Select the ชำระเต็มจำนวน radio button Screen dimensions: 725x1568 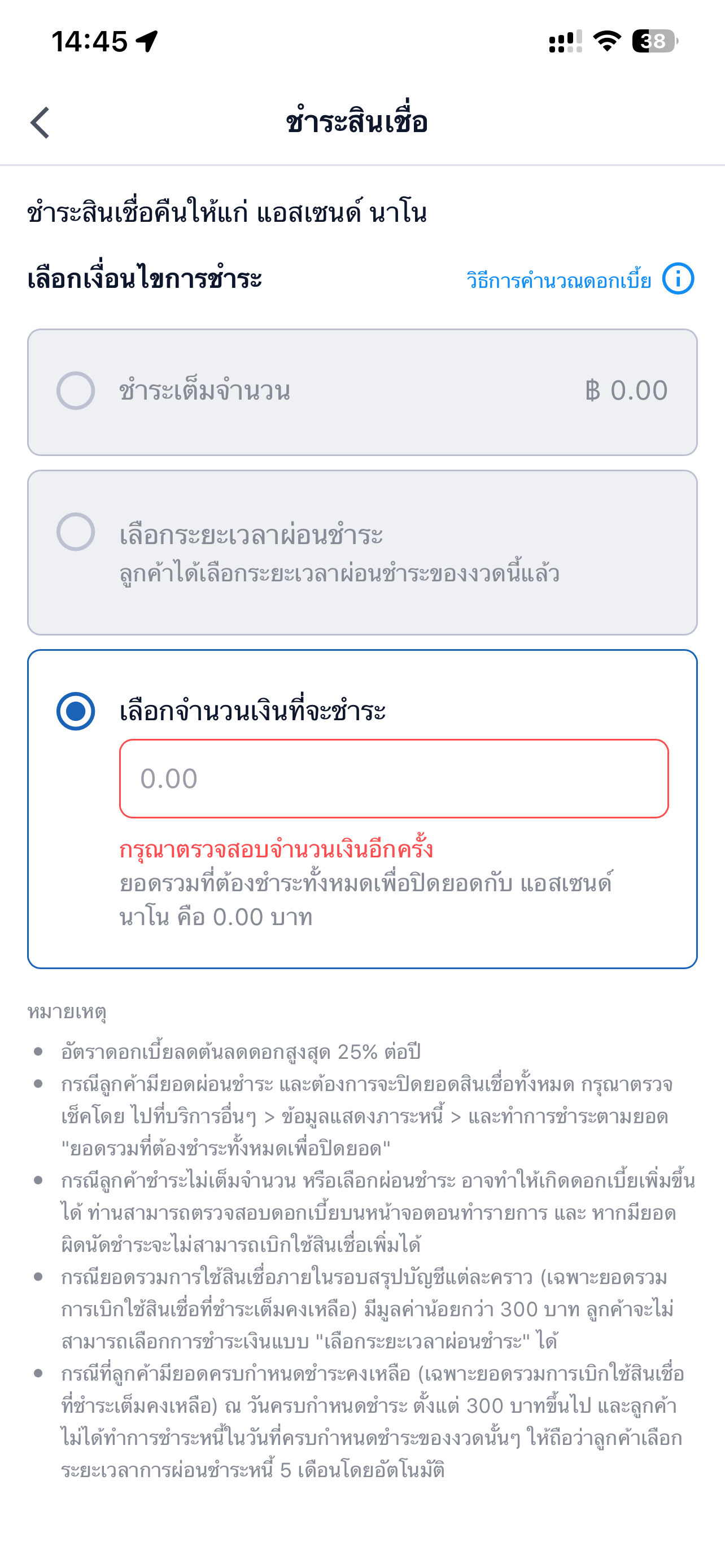coord(76,391)
